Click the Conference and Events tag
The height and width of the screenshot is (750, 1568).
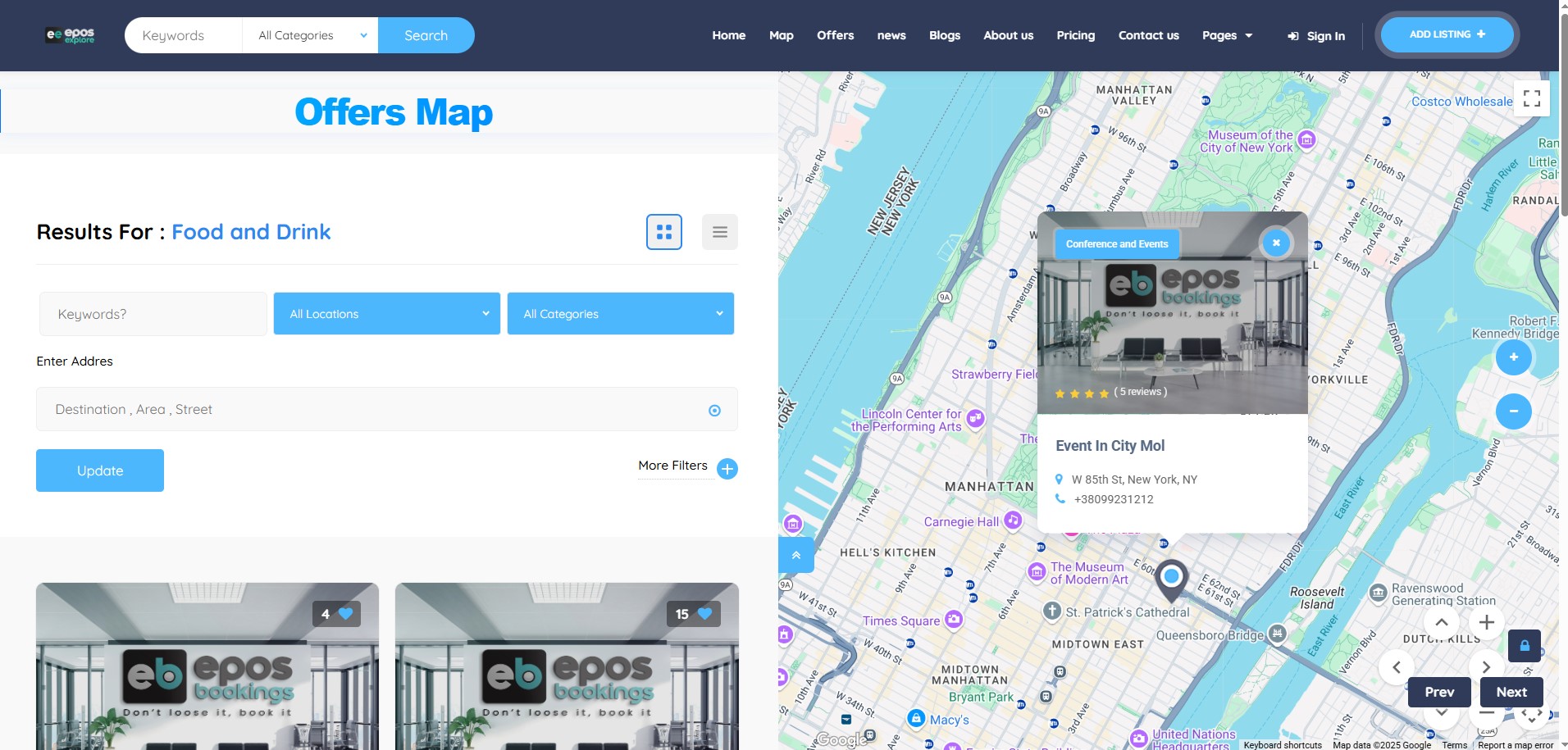1117,243
